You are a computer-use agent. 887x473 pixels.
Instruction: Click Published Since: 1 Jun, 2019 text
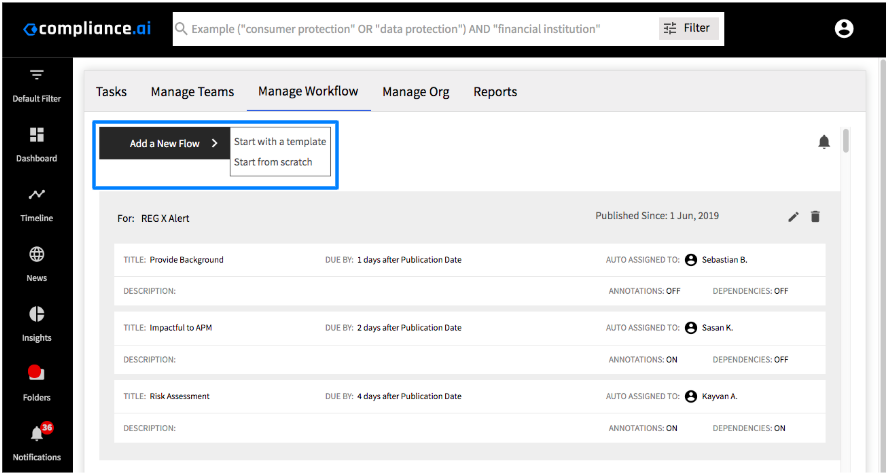point(657,216)
